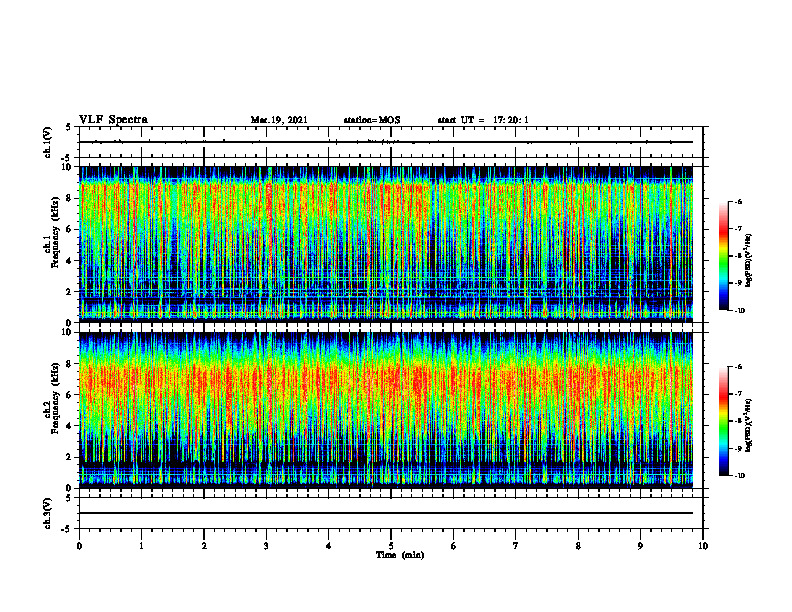The width and height of the screenshot is (792, 612).
Task: Click inside the ch.2 spectrogram panel
Action: (386, 410)
